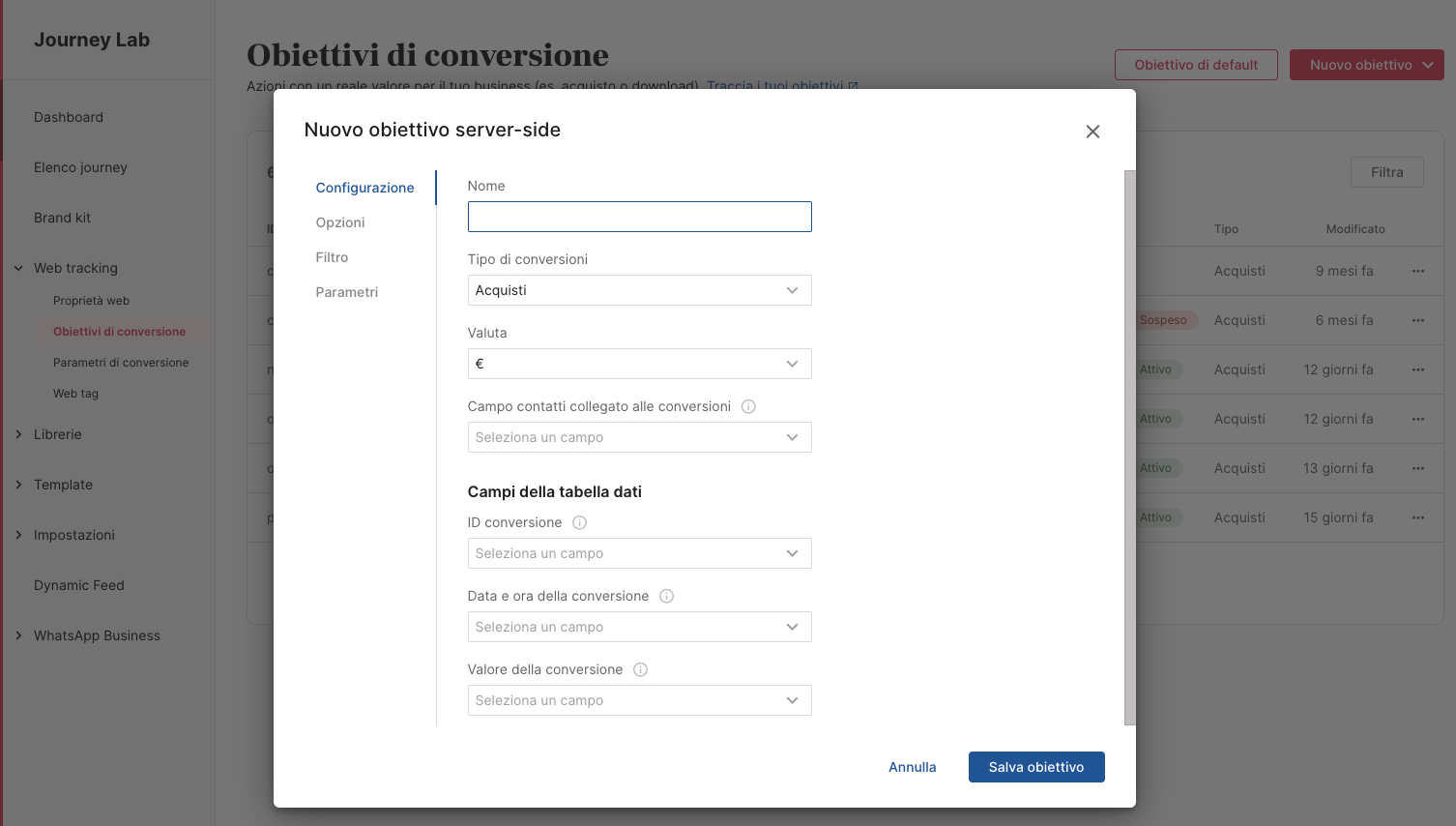
Task: Open the Valore della conversione field dropdown
Action: pos(639,700)
